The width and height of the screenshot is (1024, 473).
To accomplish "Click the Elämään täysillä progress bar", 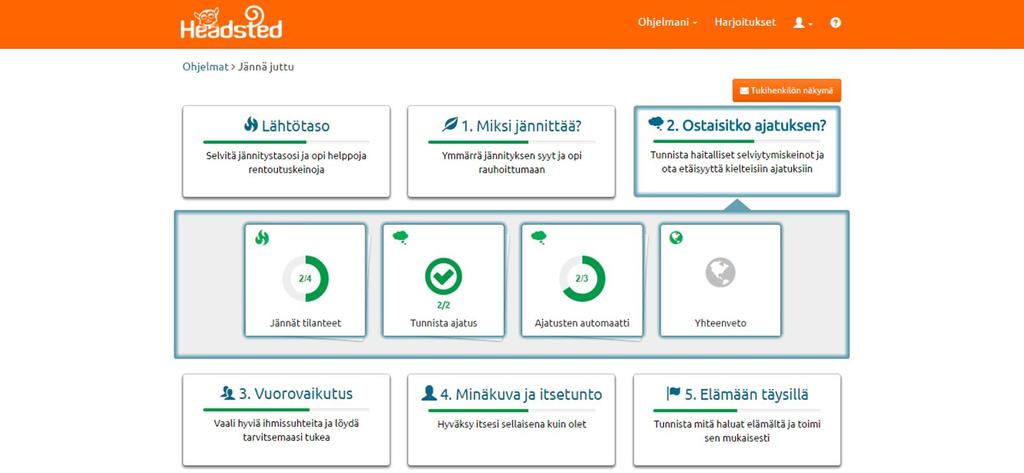I will (737, 410).
